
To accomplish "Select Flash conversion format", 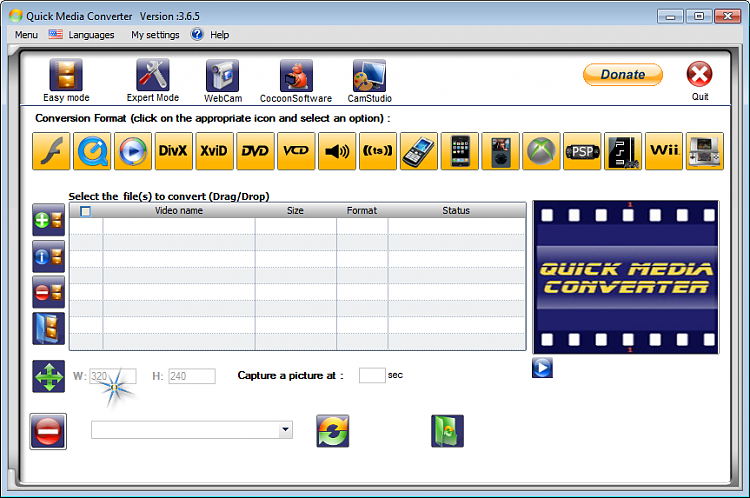I will pos(51,151).
